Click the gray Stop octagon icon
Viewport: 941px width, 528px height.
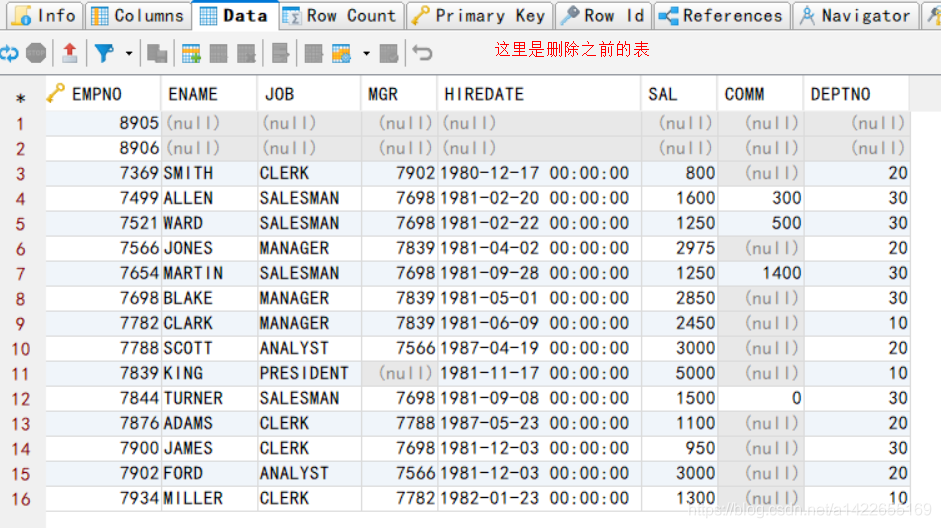pos(36,53)
